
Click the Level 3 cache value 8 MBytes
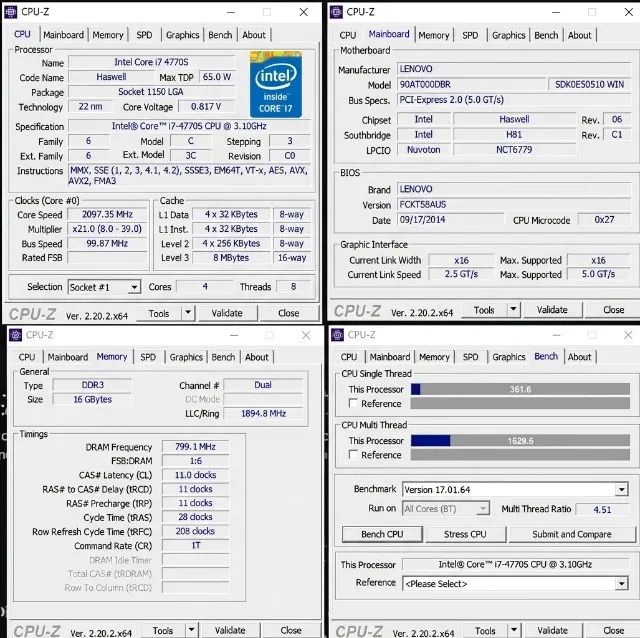click(231, 258)
